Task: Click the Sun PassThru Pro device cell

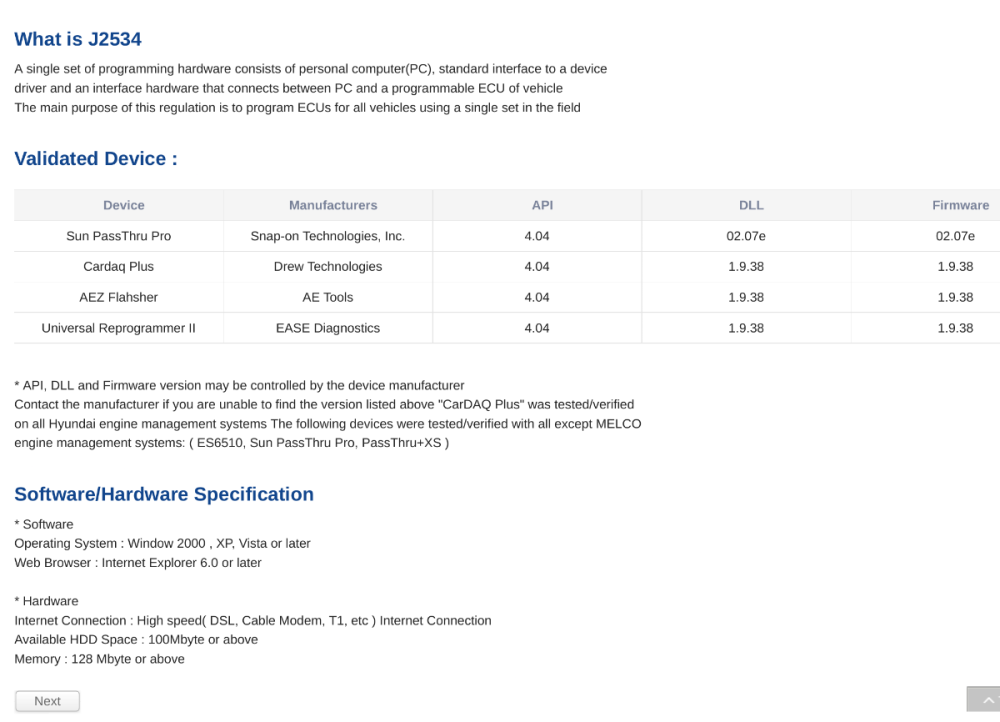Action: pos(119,236)
